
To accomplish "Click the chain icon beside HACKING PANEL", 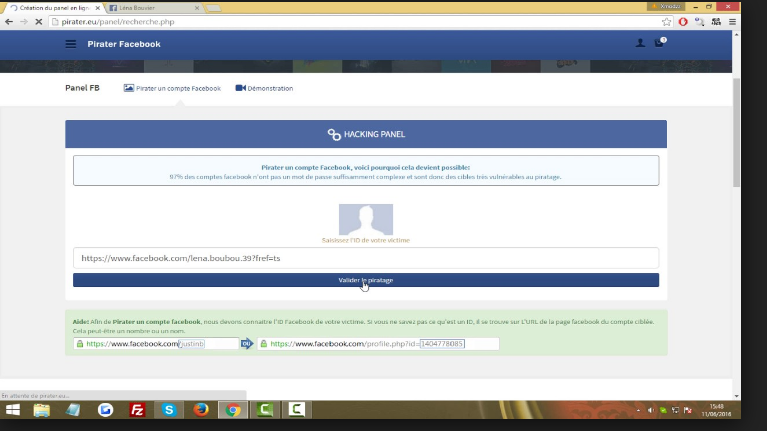I will pos(334,134).
